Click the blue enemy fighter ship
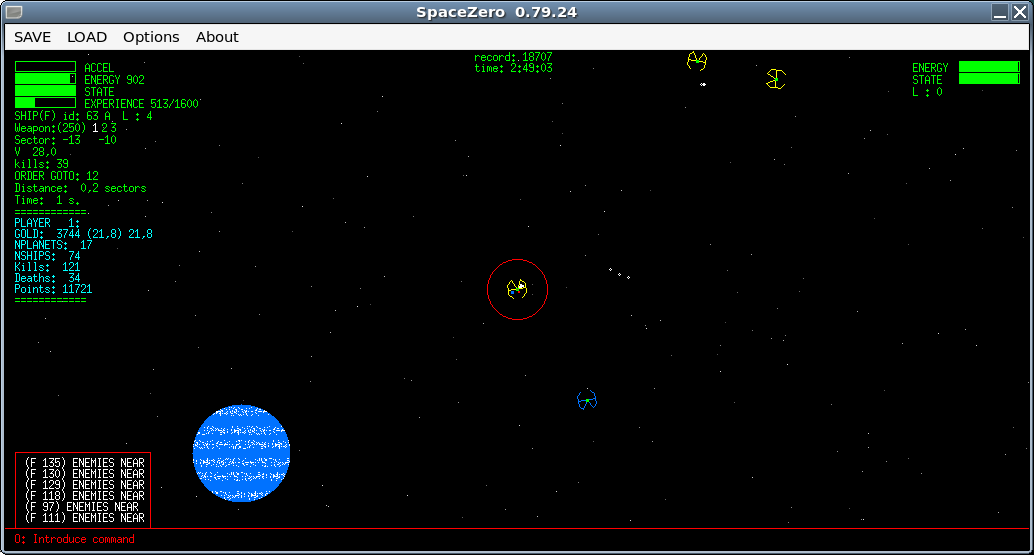 click(x=587, y=399)
